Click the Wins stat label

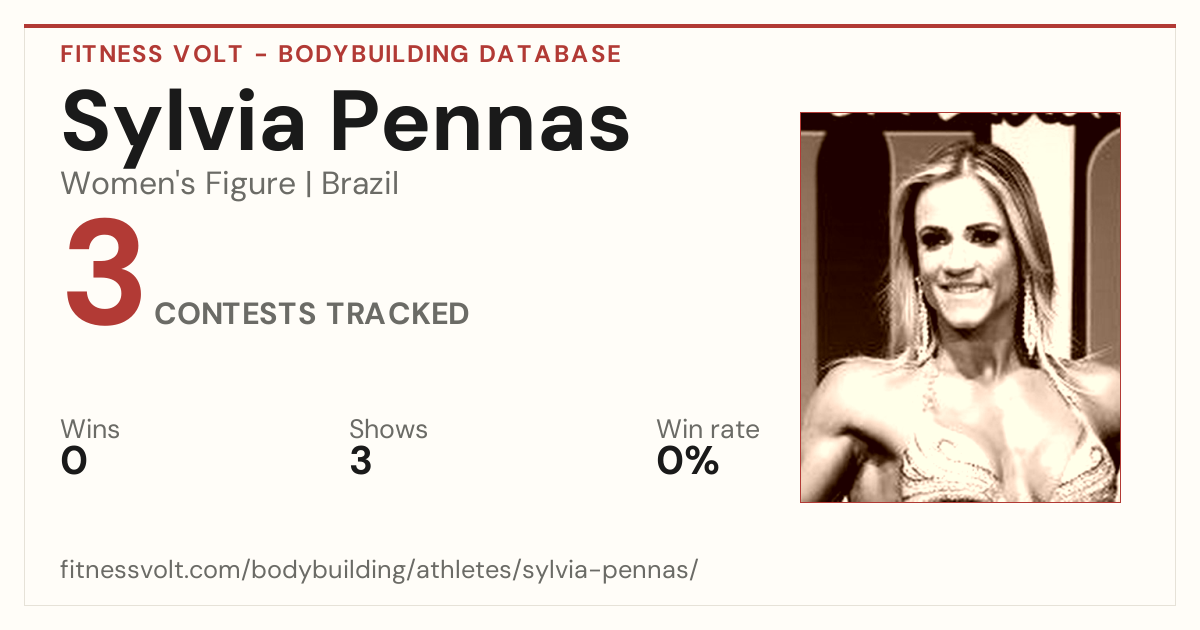(90, 430)
